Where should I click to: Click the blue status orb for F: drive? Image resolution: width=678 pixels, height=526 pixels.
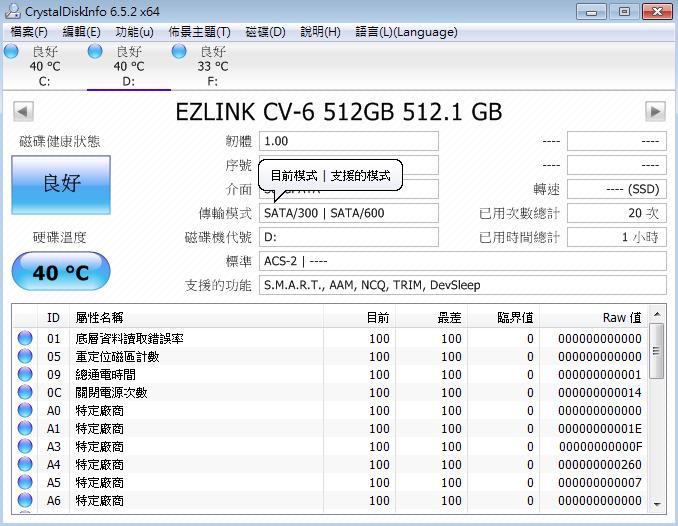(x=179, y=51)
